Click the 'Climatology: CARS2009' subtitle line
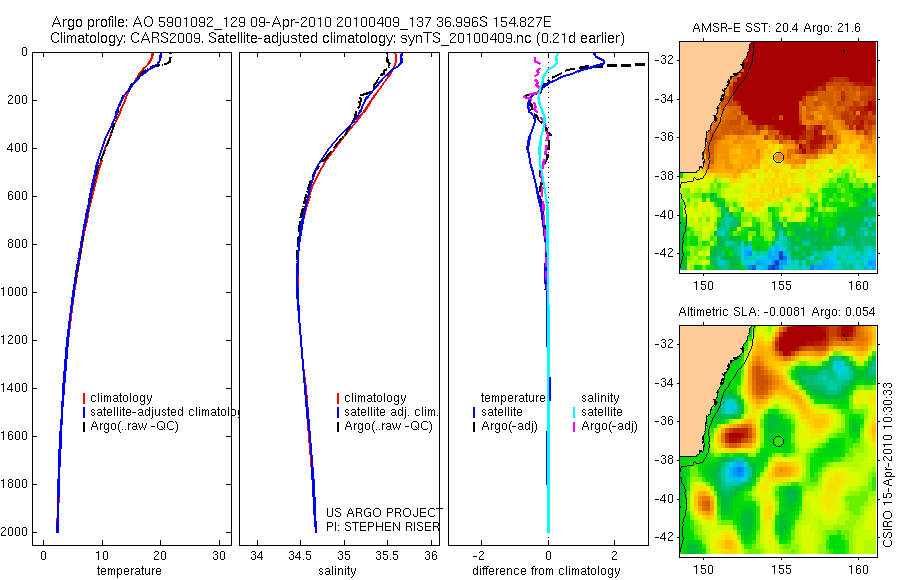900x580 pixels. [x=338, y=38]
